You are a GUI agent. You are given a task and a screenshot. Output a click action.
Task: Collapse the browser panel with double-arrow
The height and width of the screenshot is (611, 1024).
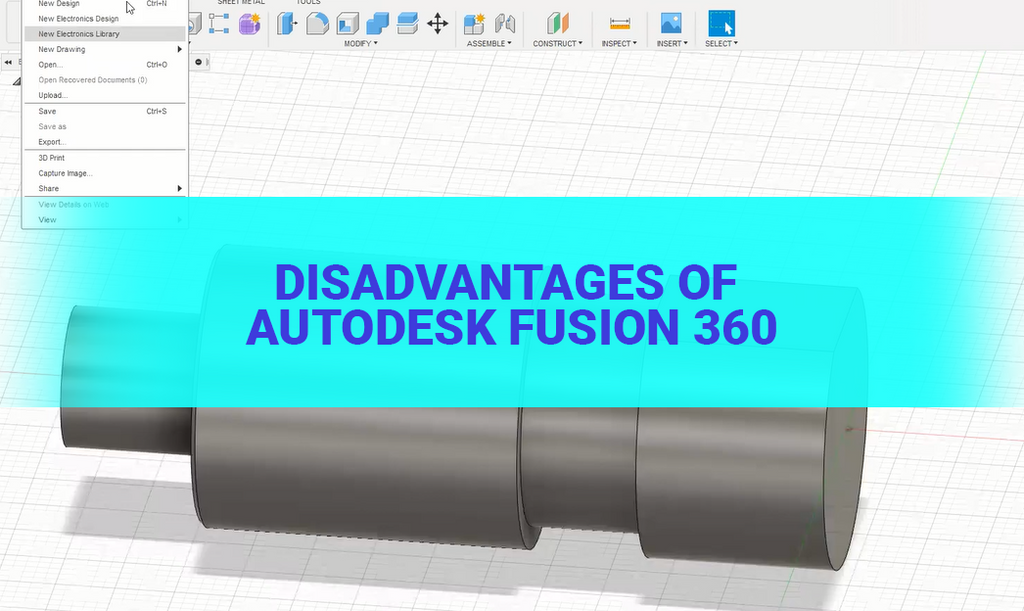click(8, 63)
